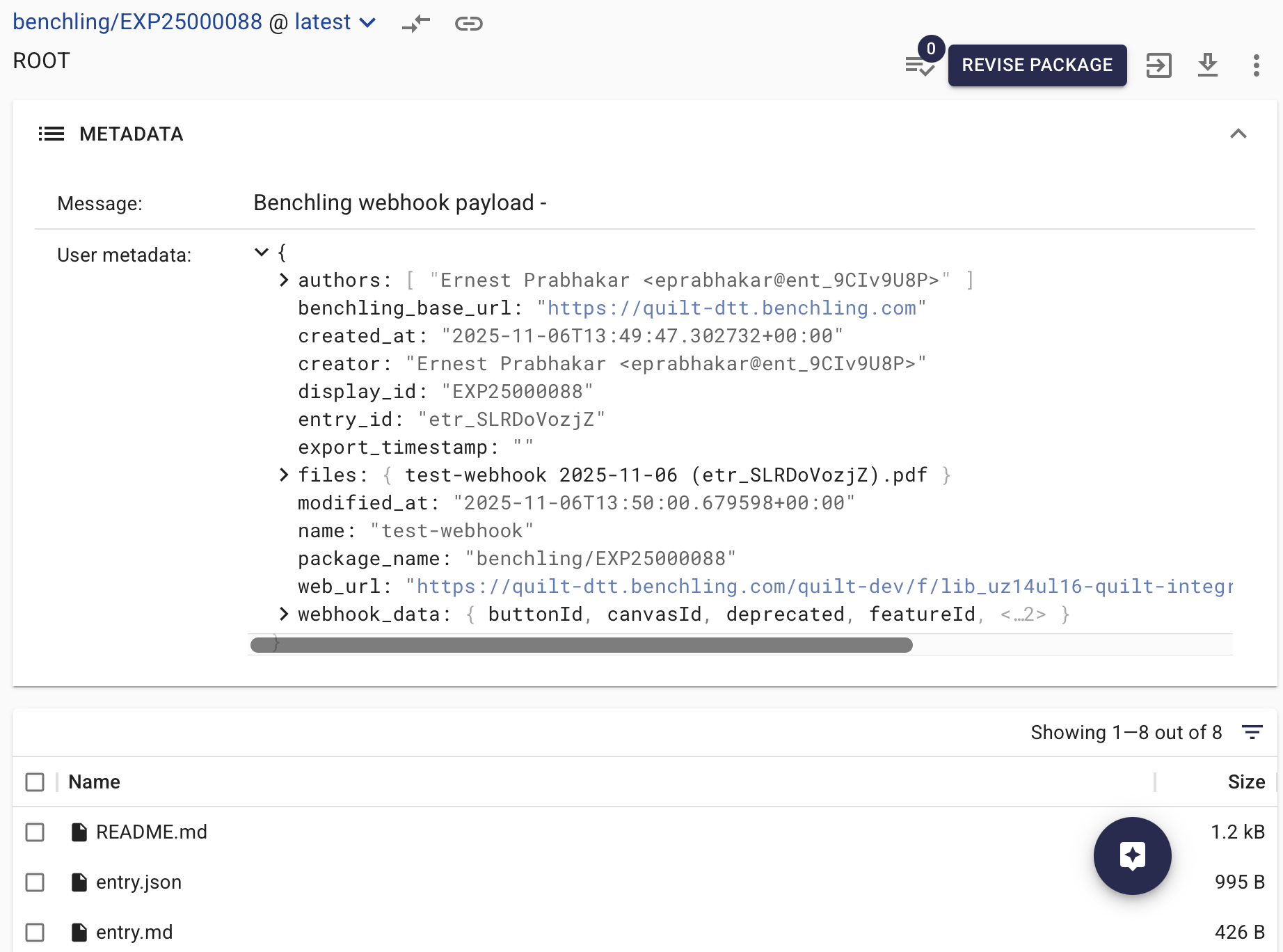1283x952 pixels.
Task: Expand the authors array
Action: click(284, 280)
